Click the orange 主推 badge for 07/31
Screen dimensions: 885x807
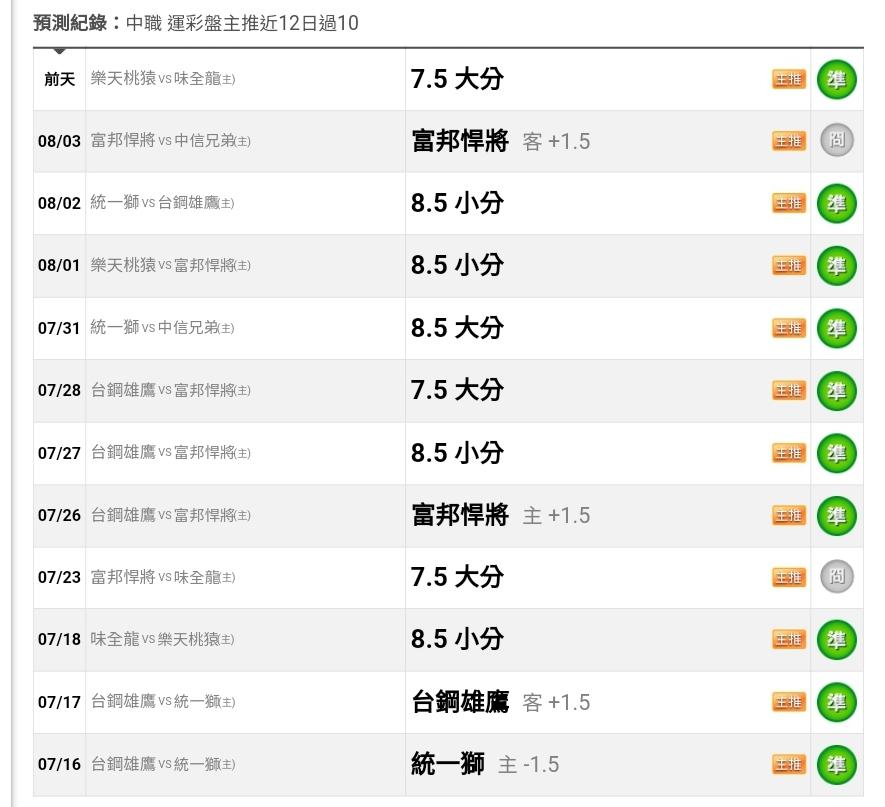(x=788, y=328)
